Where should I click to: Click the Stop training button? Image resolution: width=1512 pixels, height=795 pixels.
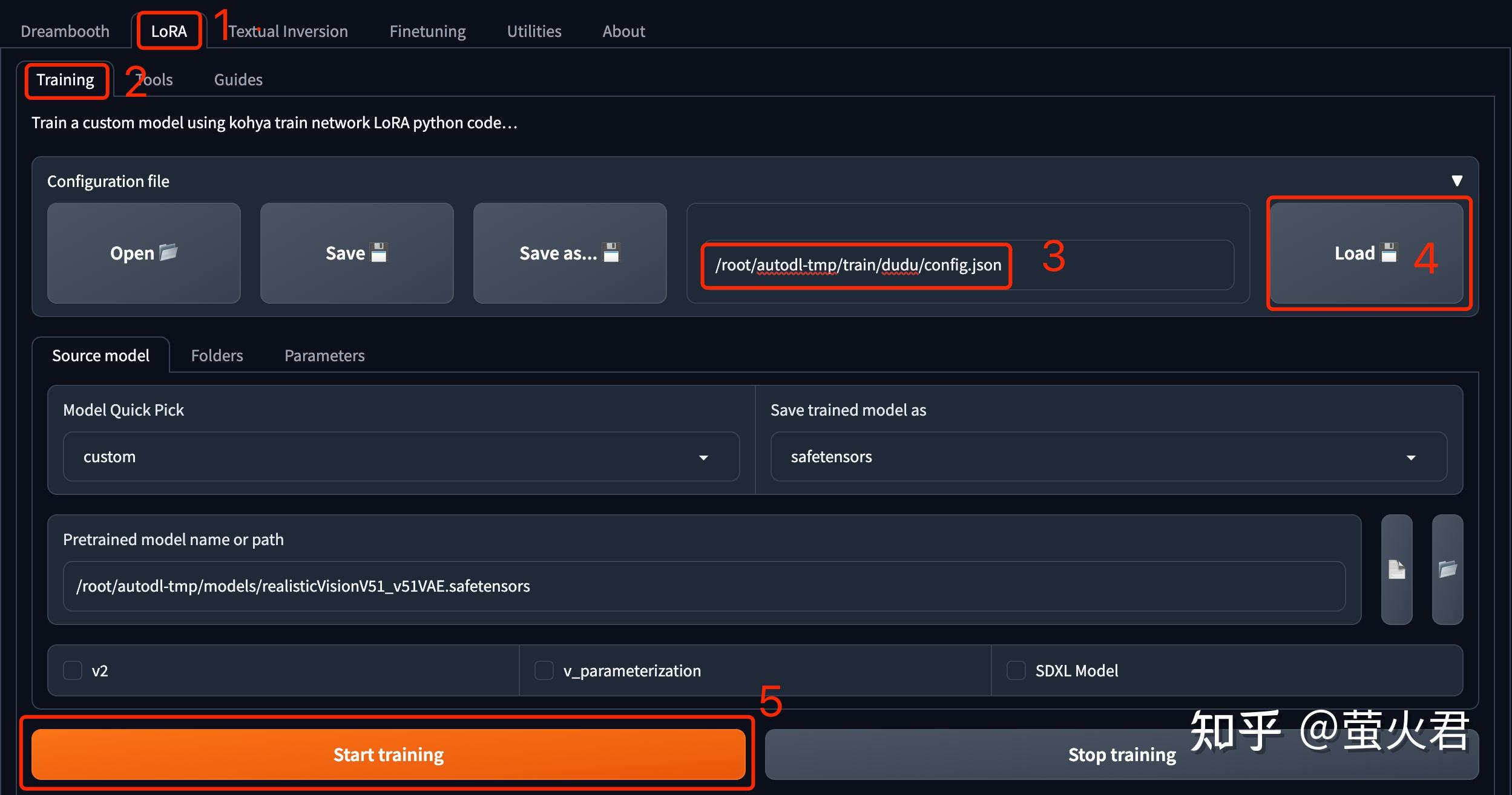(x=1121, y=755)
